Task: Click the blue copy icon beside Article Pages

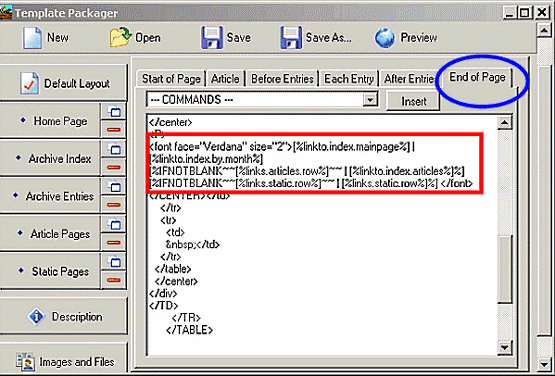Action: coord(114,224)
